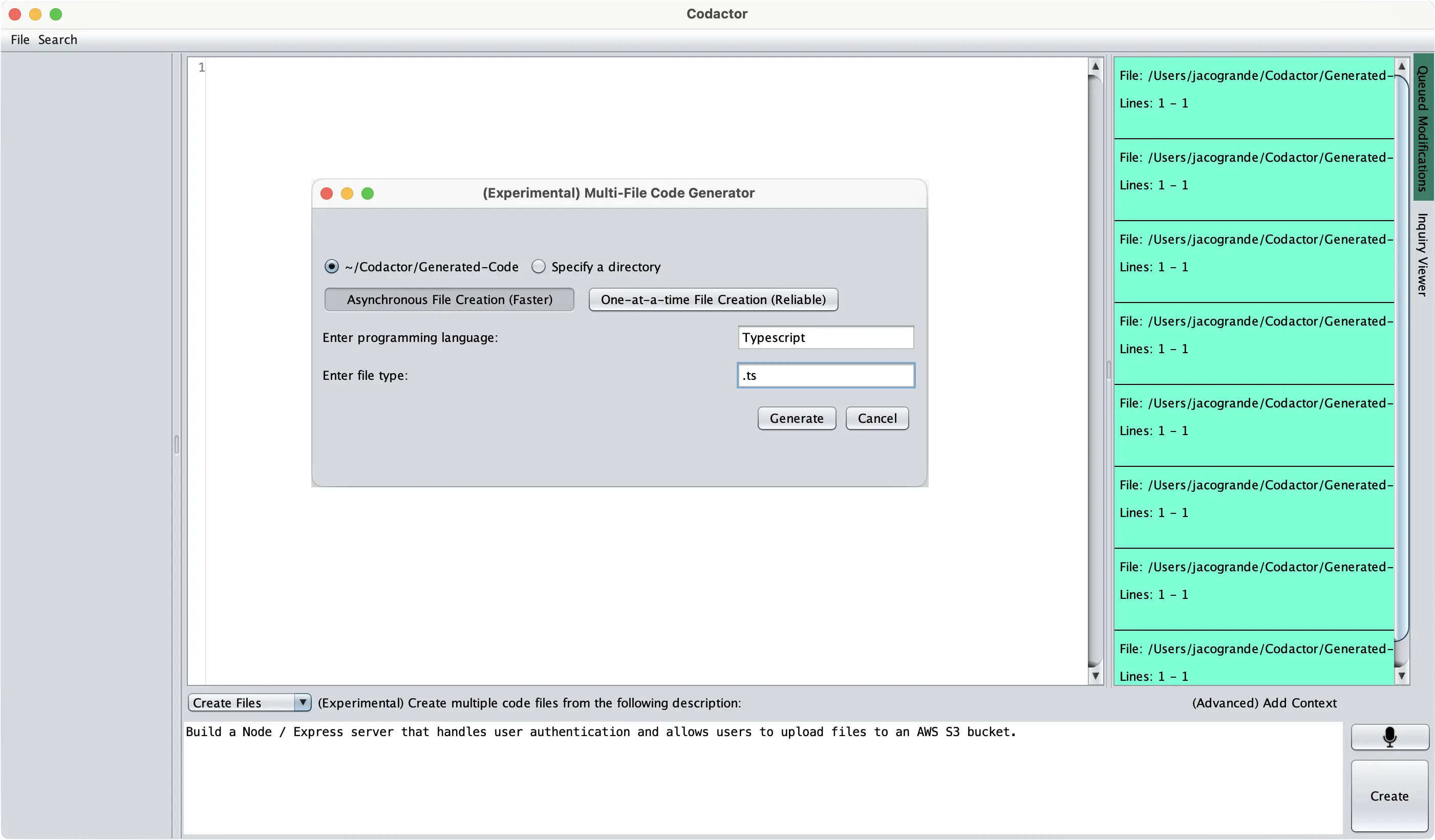This screenshot has width=1435, height=840.
Task: Click the scroll-down arrow in Queued Modifications panel
Action: pyautogui.click(x=1402, y=676)
